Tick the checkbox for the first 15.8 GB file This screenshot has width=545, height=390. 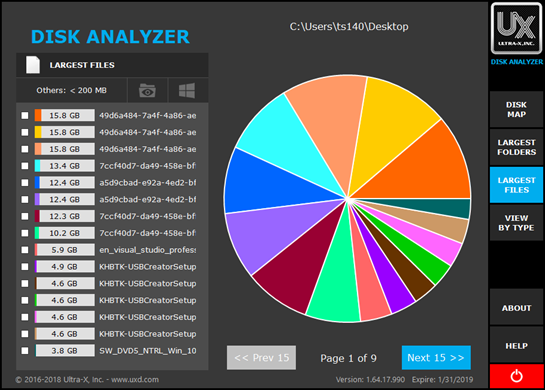[x=25, y=115]
